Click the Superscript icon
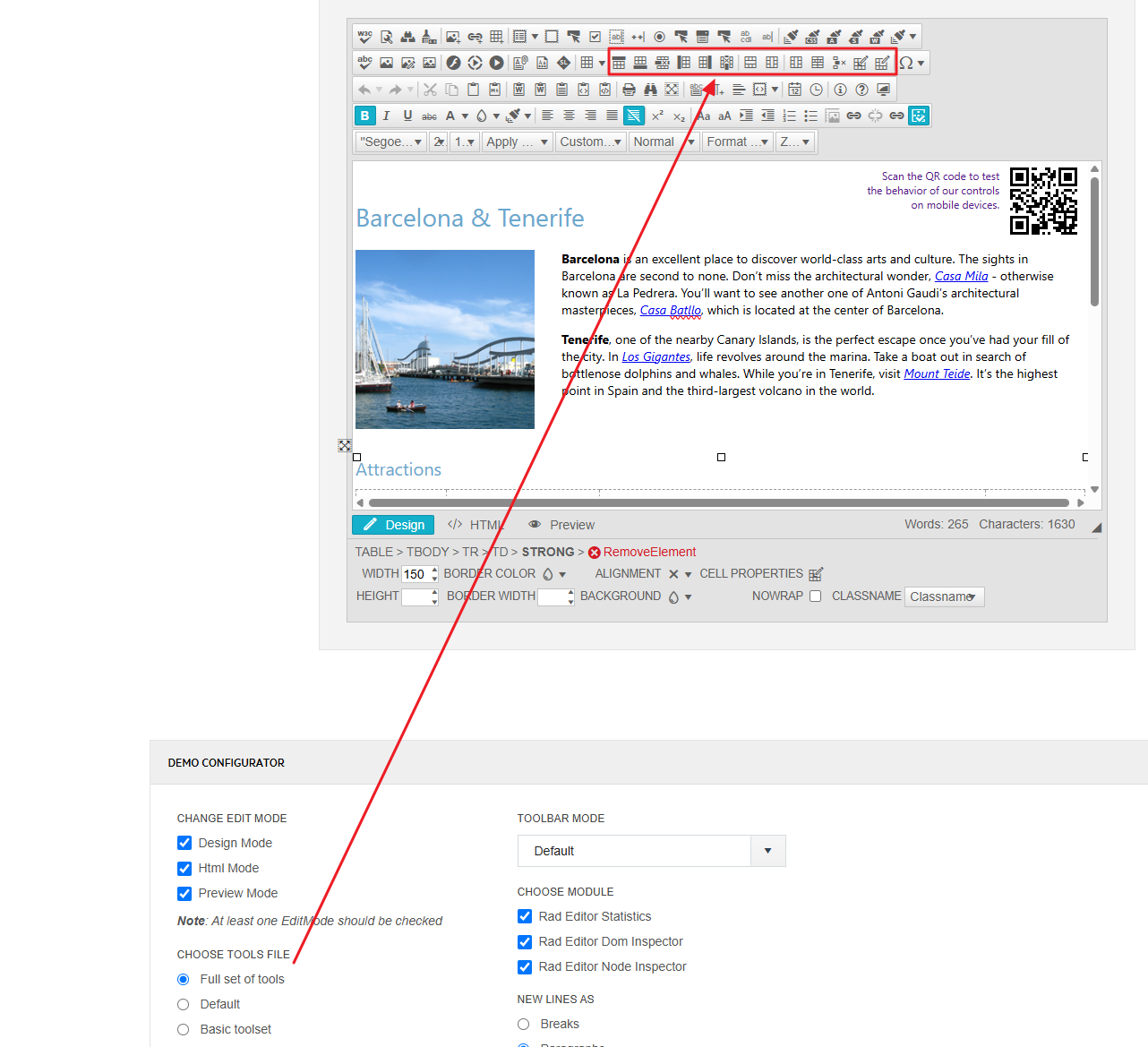 [x=657, y=116]
